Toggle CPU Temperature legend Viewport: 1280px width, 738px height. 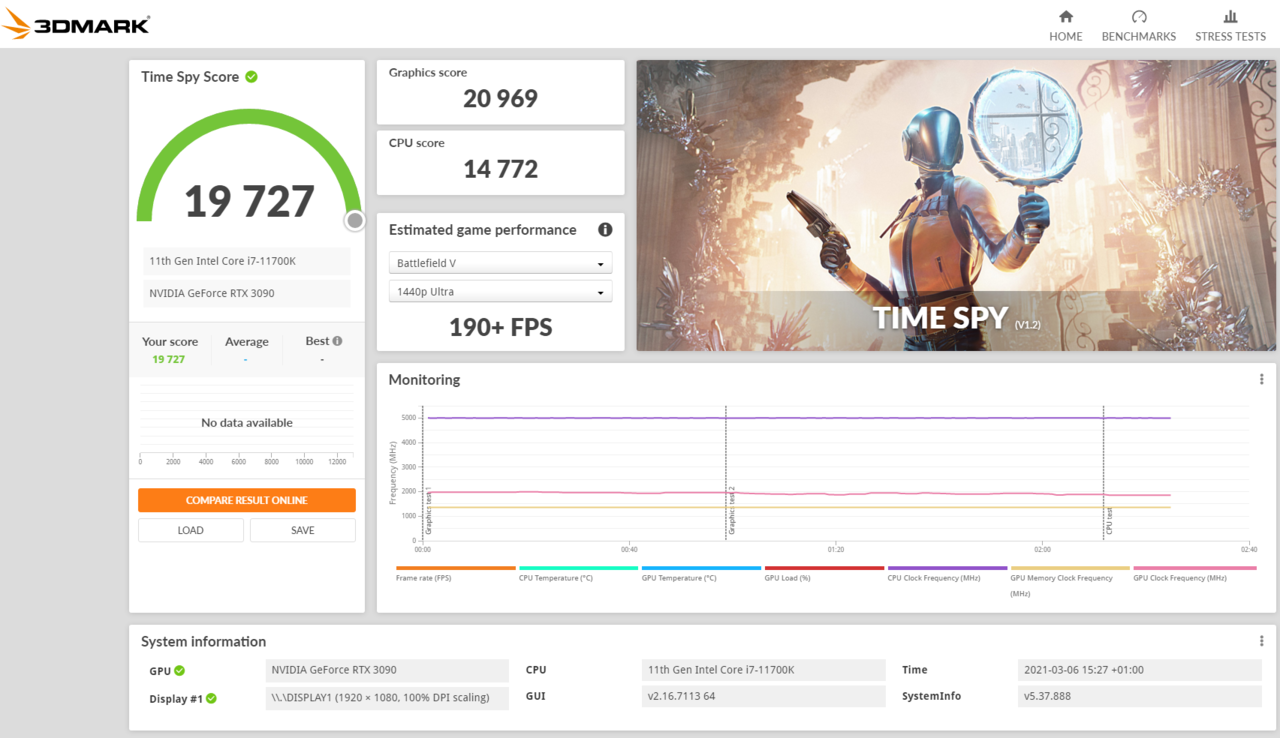[578, 574]
